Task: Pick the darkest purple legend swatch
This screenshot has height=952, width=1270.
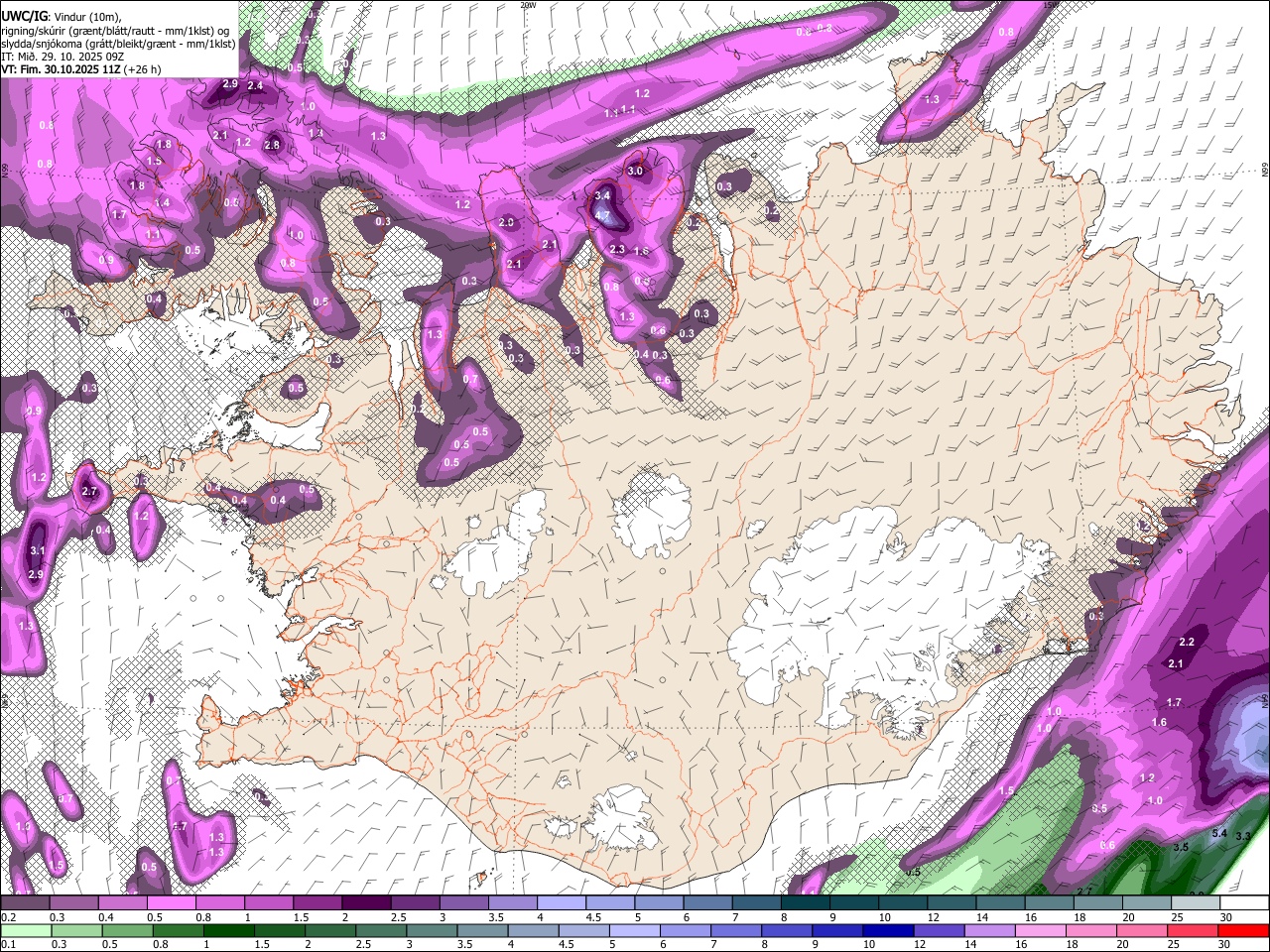Action: pos(366,903)
